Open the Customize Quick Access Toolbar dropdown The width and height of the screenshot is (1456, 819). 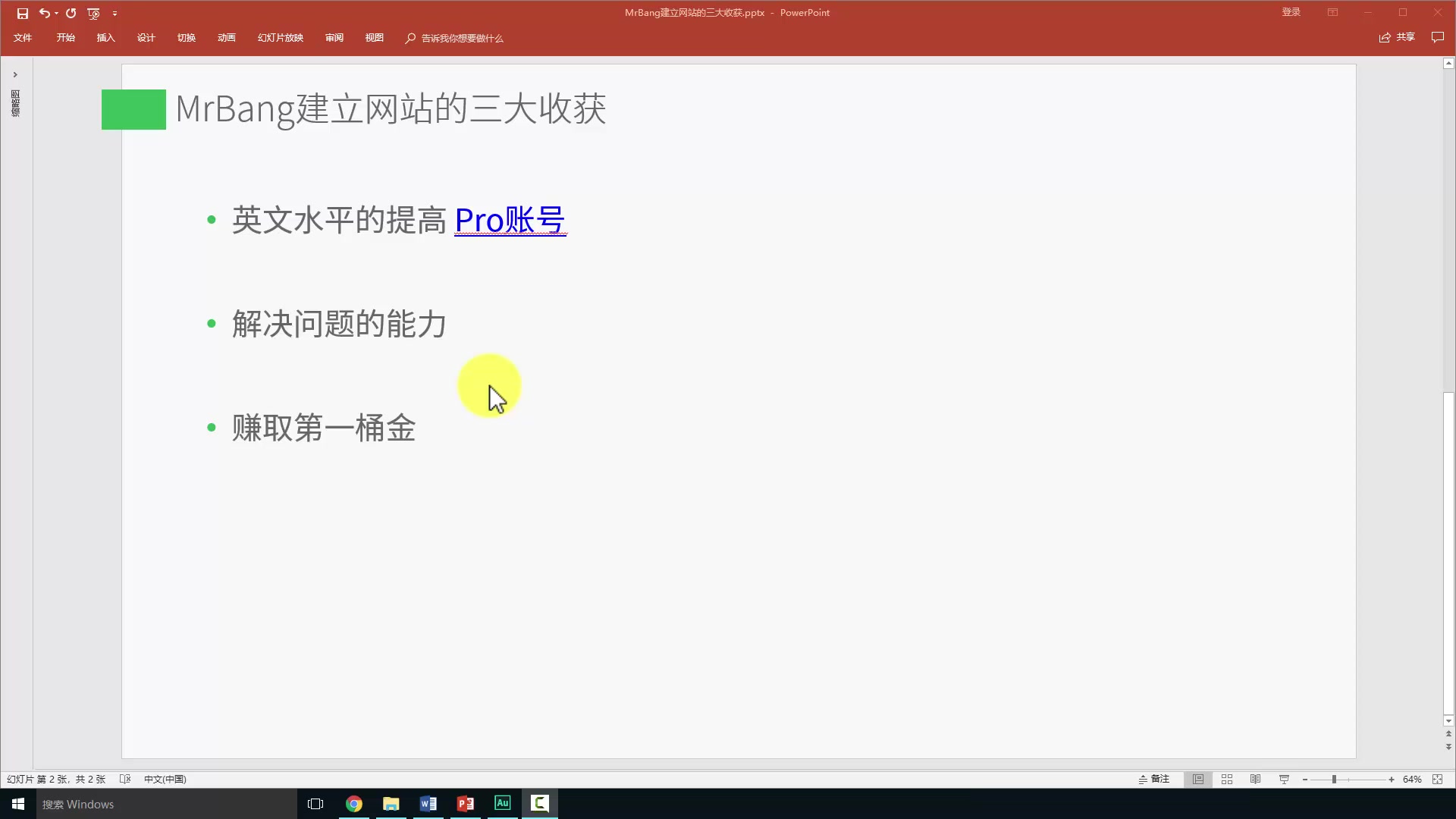[x=115, y=13]
